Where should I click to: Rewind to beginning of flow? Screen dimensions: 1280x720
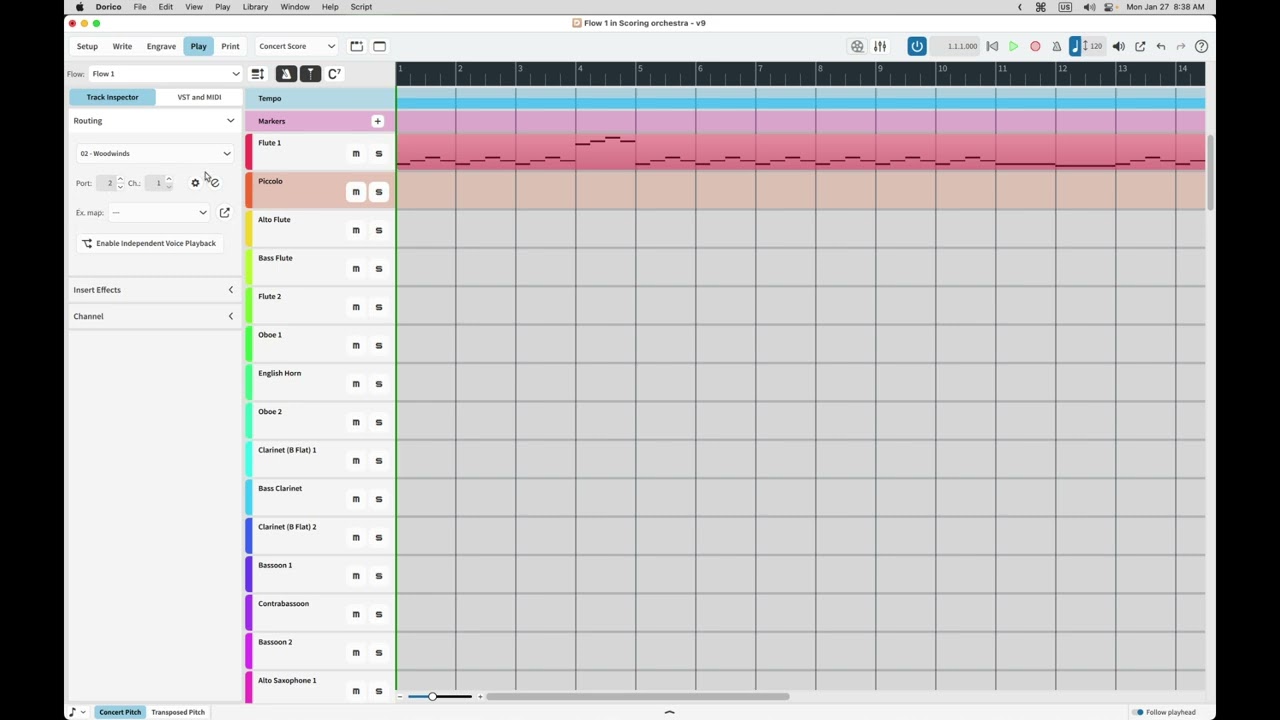(992, 46)
